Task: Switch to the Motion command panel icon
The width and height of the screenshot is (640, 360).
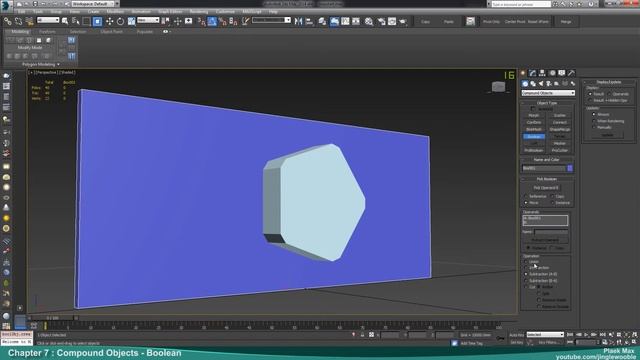Action: pyautogui.click(x=552, y=73)
